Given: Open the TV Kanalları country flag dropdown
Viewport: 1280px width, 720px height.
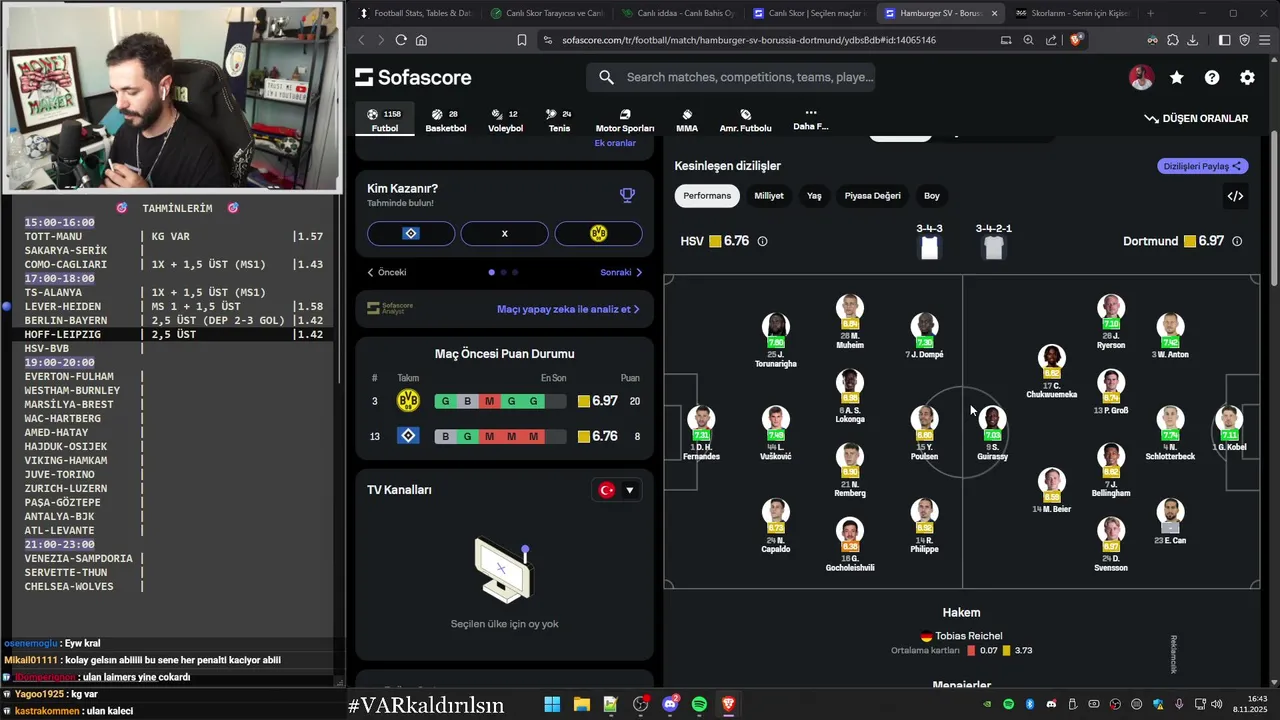Looking at the screenshot, I should pos(617,490).
